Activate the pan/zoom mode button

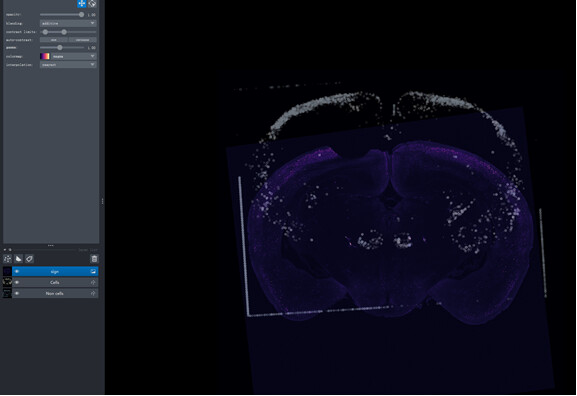click(82, 4)
